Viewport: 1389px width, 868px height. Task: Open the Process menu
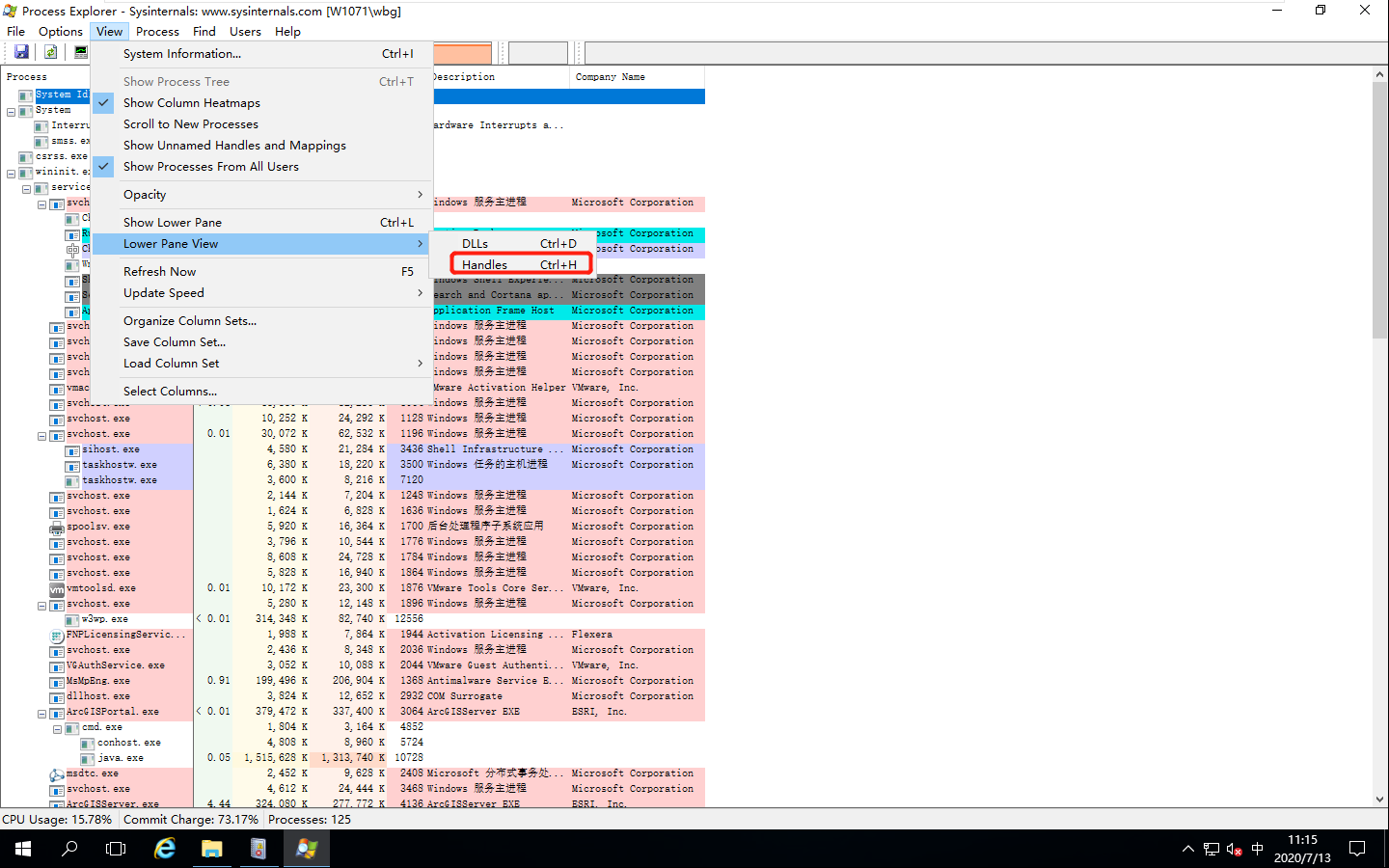(x=157, y=32)
